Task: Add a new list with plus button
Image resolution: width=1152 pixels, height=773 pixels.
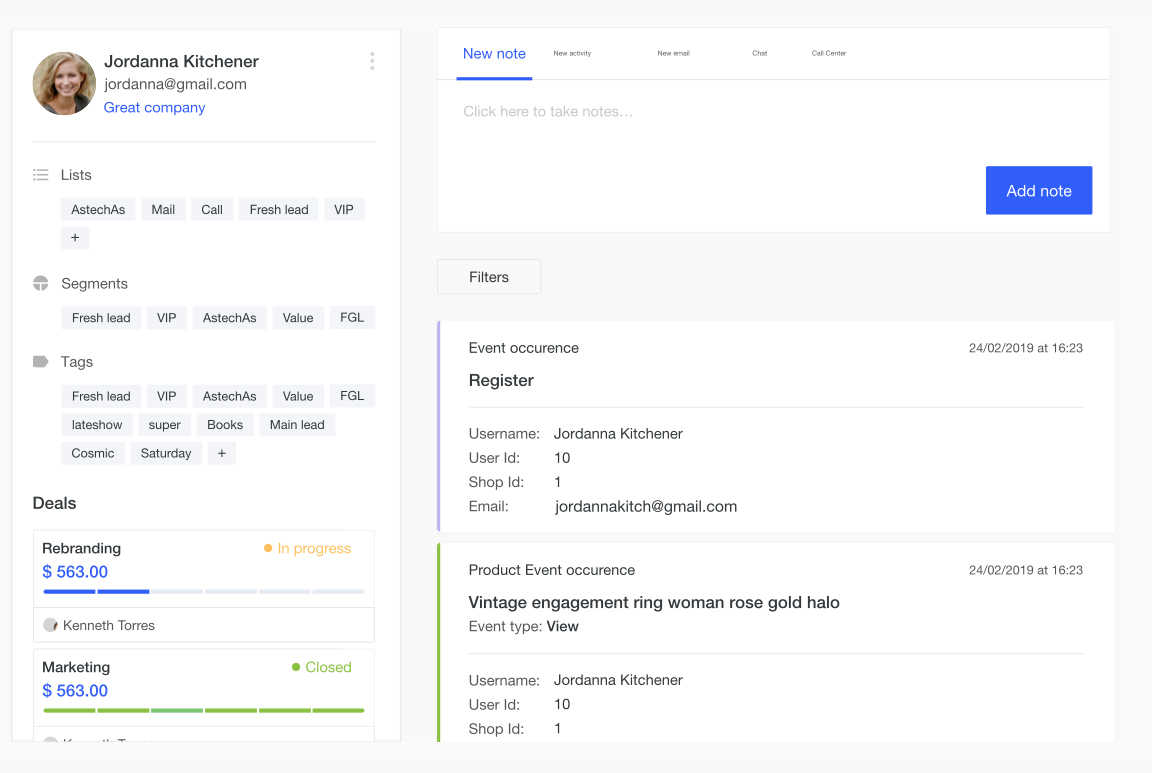Action: 75,238
